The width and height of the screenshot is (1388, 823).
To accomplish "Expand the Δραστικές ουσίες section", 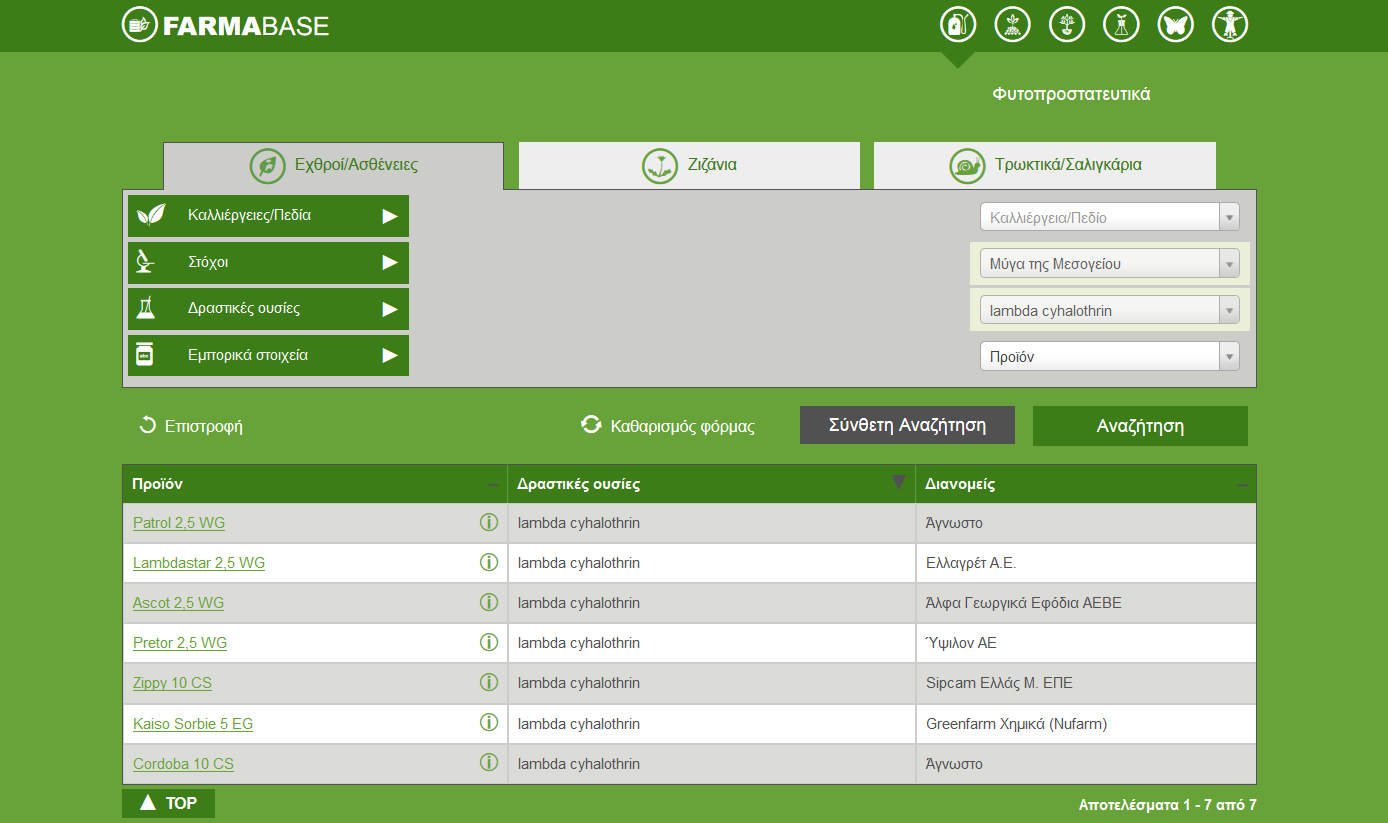I will [268, 309].
